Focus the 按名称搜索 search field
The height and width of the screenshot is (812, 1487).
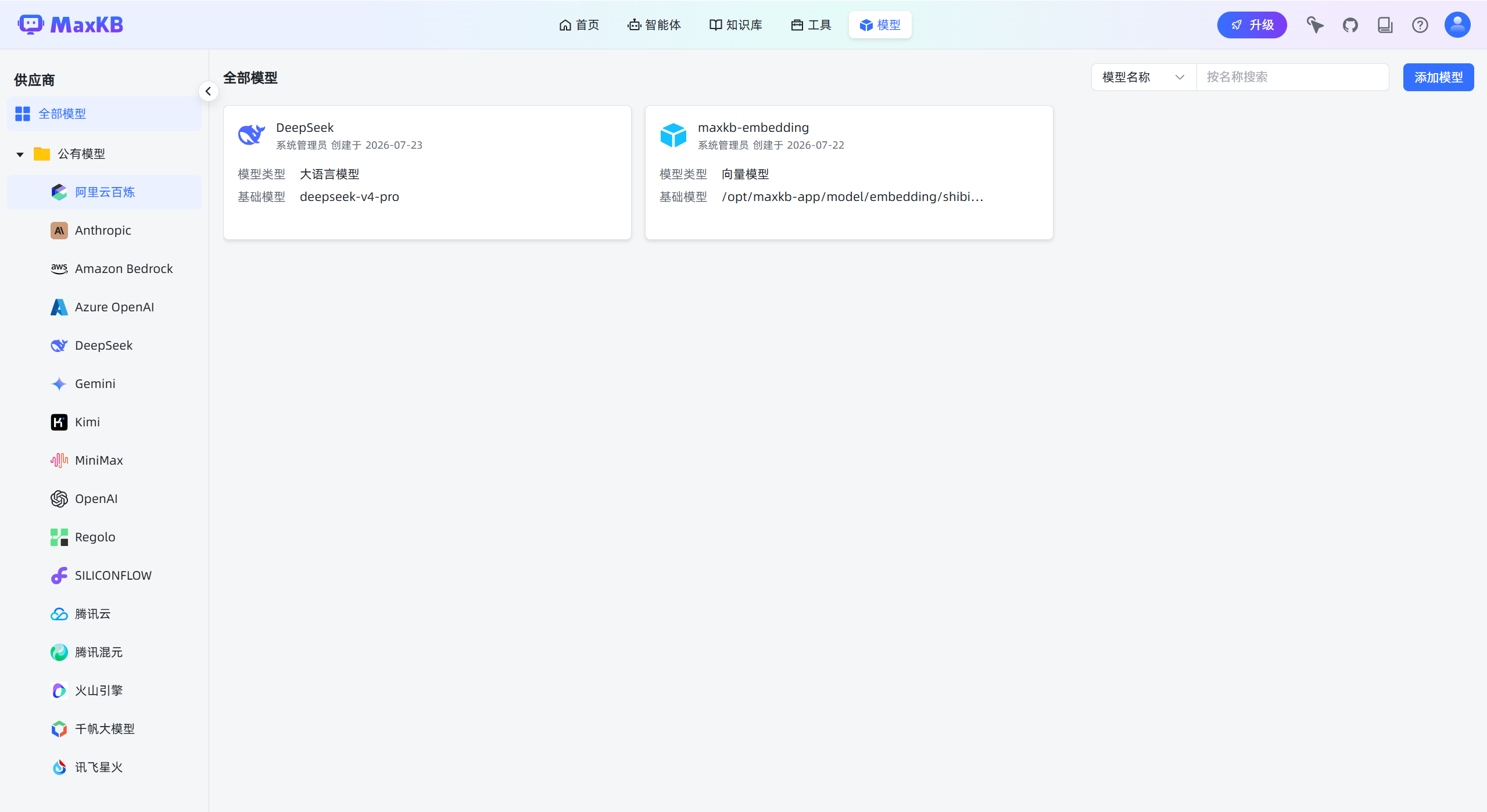[1292, 77]
